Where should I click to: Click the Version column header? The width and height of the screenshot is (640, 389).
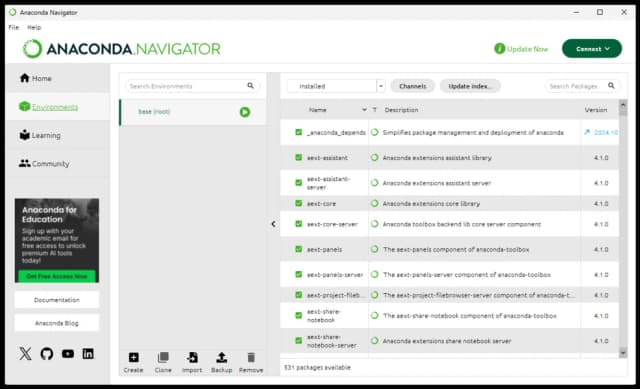click(596, 110)
